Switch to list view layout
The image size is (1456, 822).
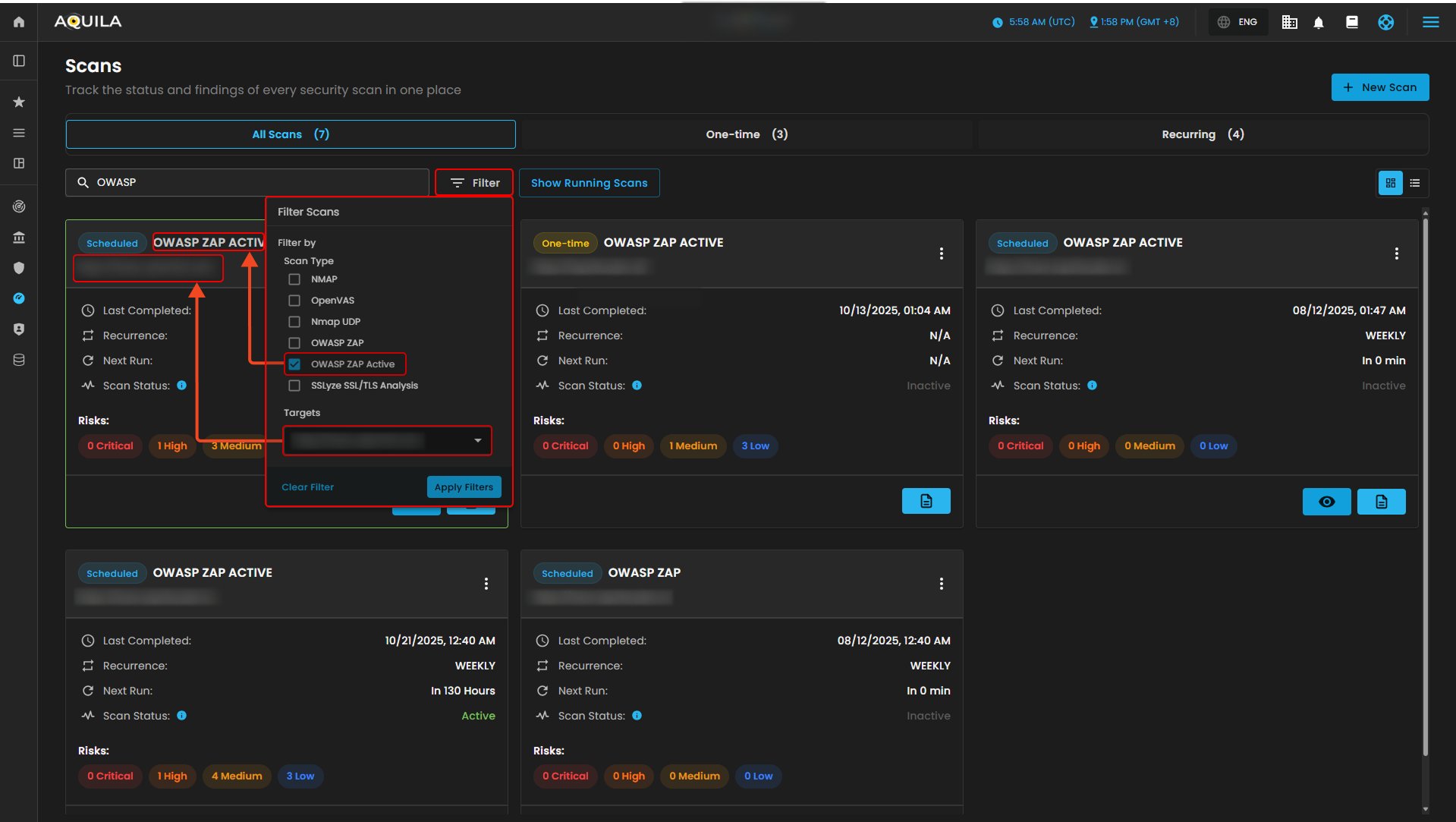(x=1415, y=183)
